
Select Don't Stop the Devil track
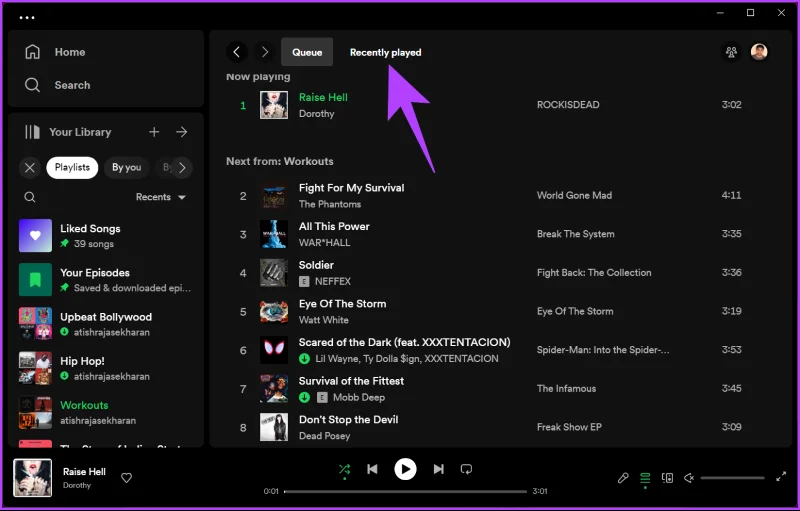348,420
